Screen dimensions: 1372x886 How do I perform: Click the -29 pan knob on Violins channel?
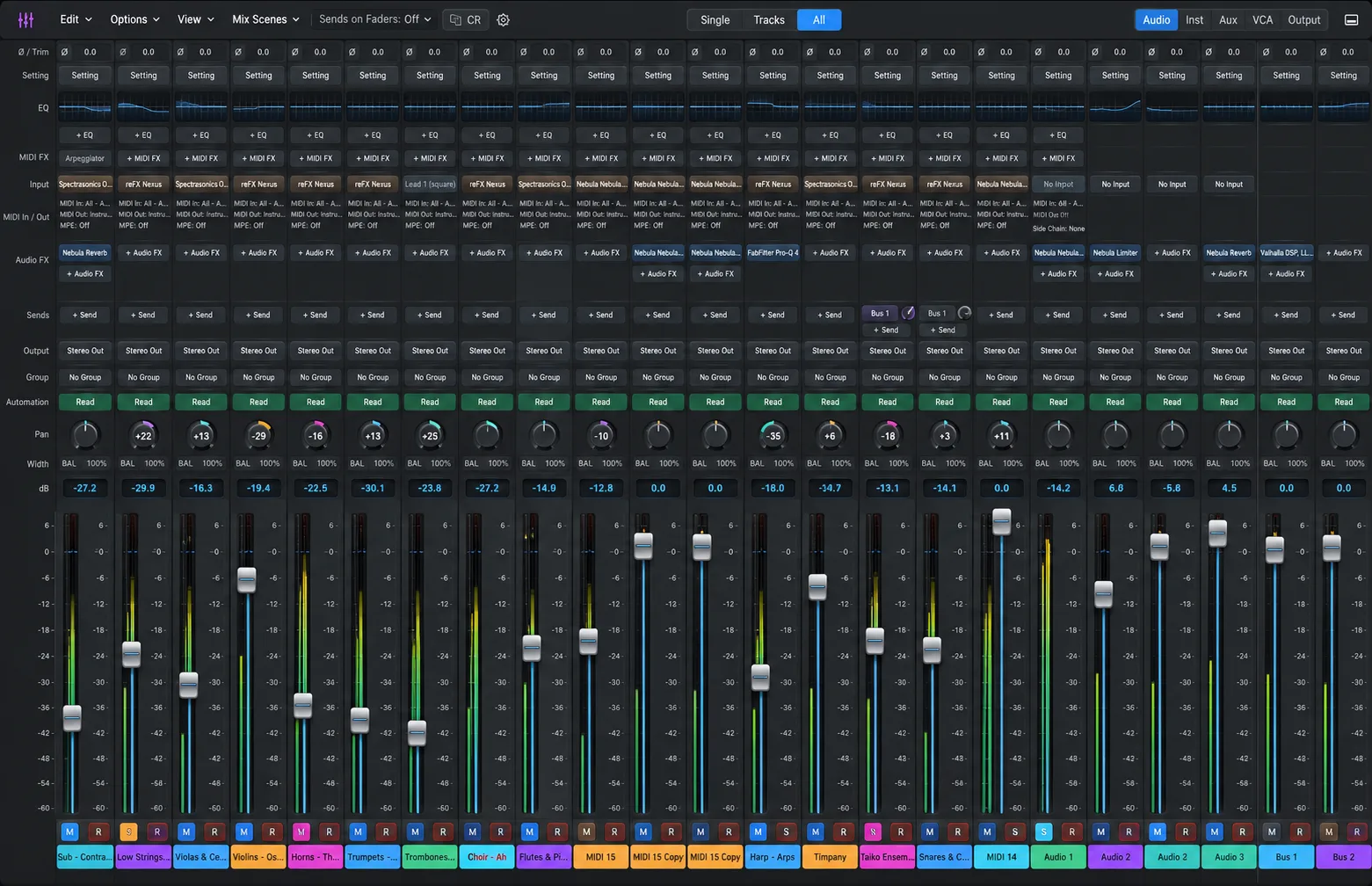258,435
